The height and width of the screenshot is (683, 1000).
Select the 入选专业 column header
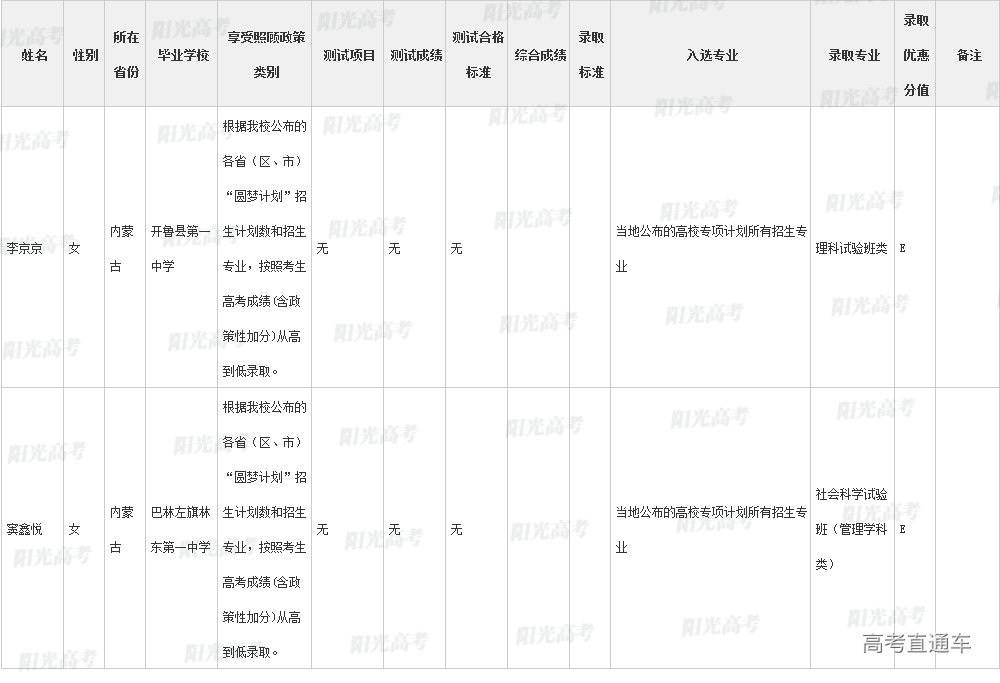click(711, 55)
